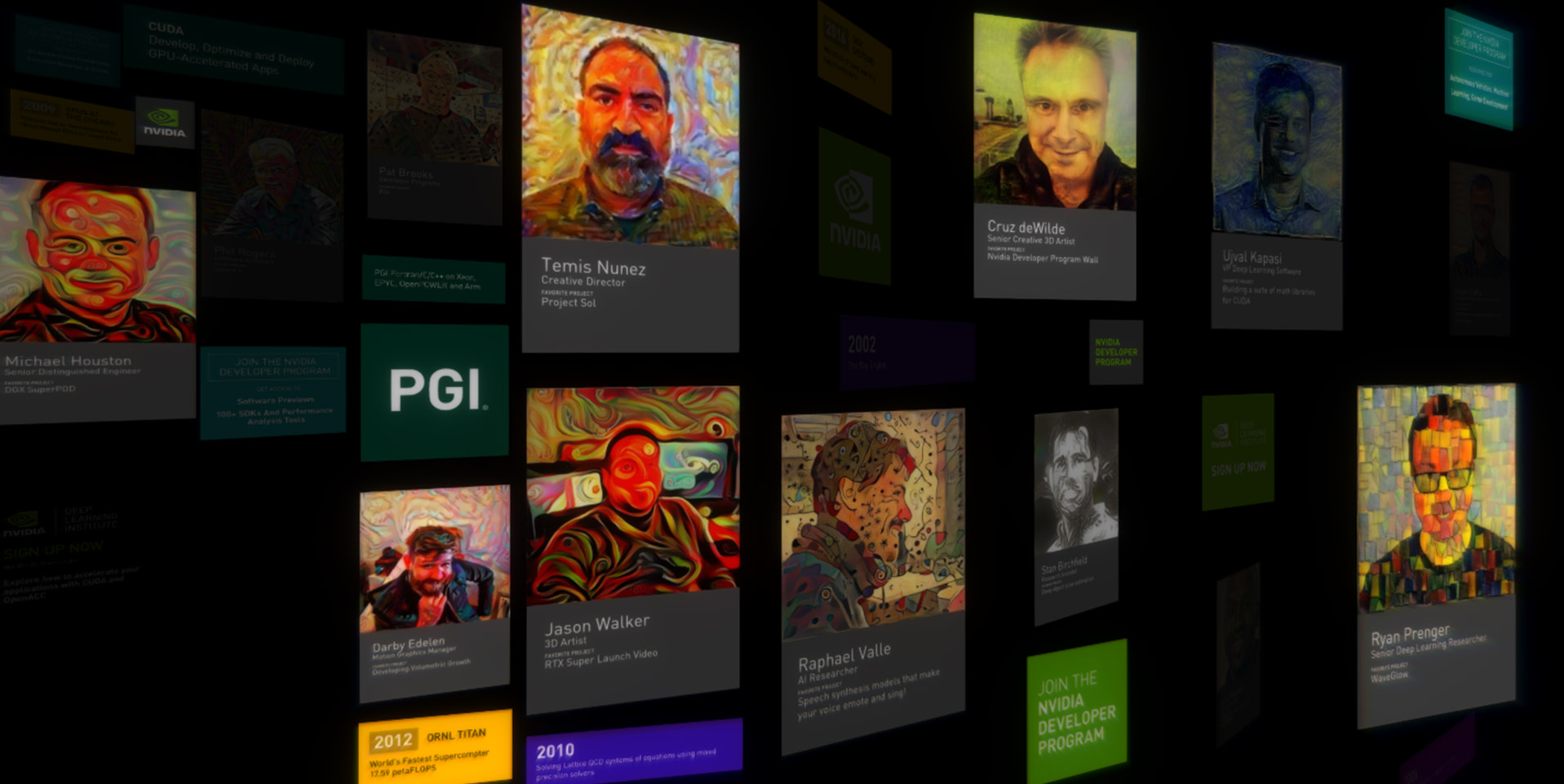Click "Senior Creative 3D Artist" title
The width and height of the screenshot is (1564, 784).
point(1030,241)
